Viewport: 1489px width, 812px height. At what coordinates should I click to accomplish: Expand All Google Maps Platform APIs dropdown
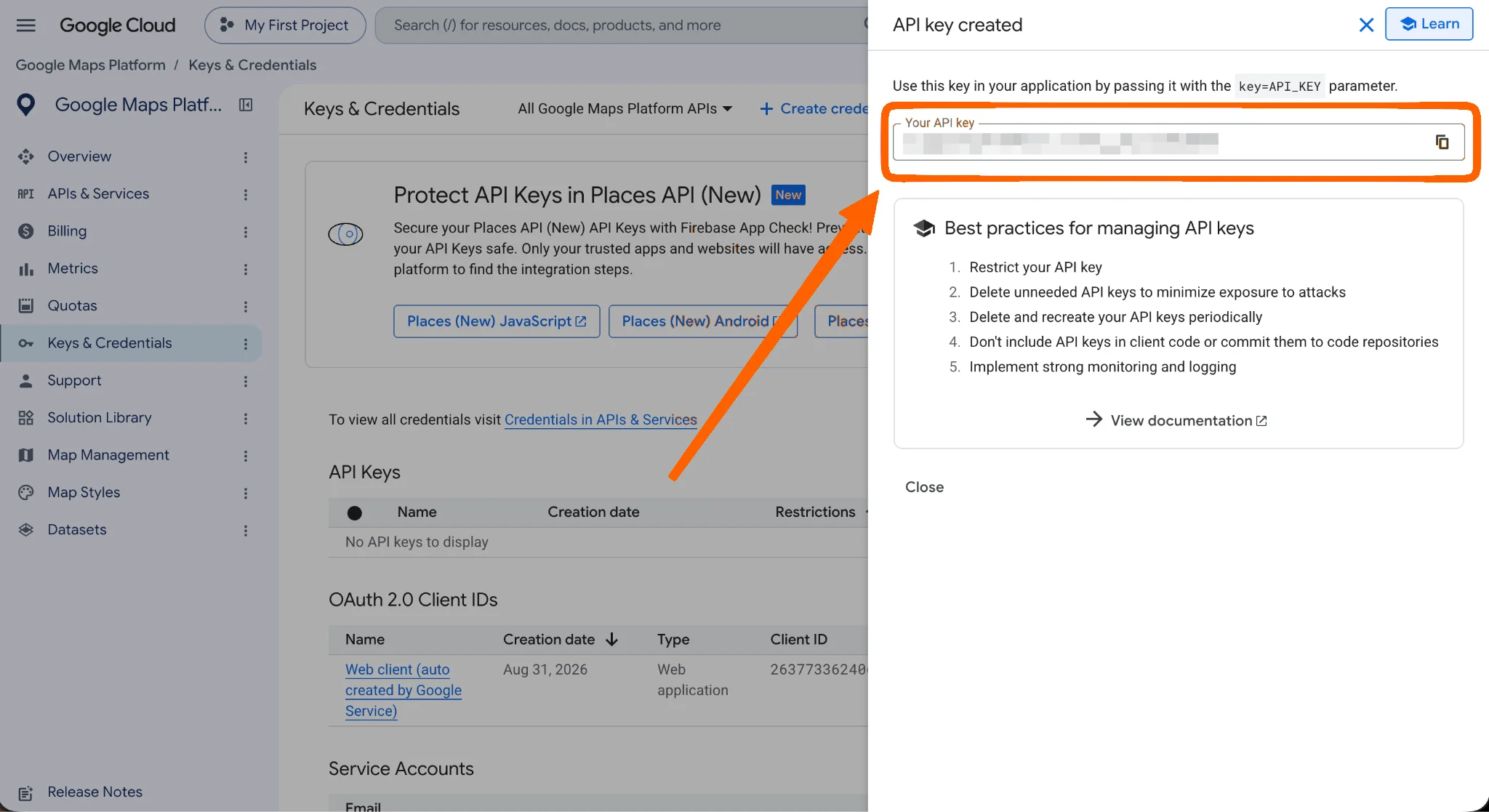pos(625,108)
